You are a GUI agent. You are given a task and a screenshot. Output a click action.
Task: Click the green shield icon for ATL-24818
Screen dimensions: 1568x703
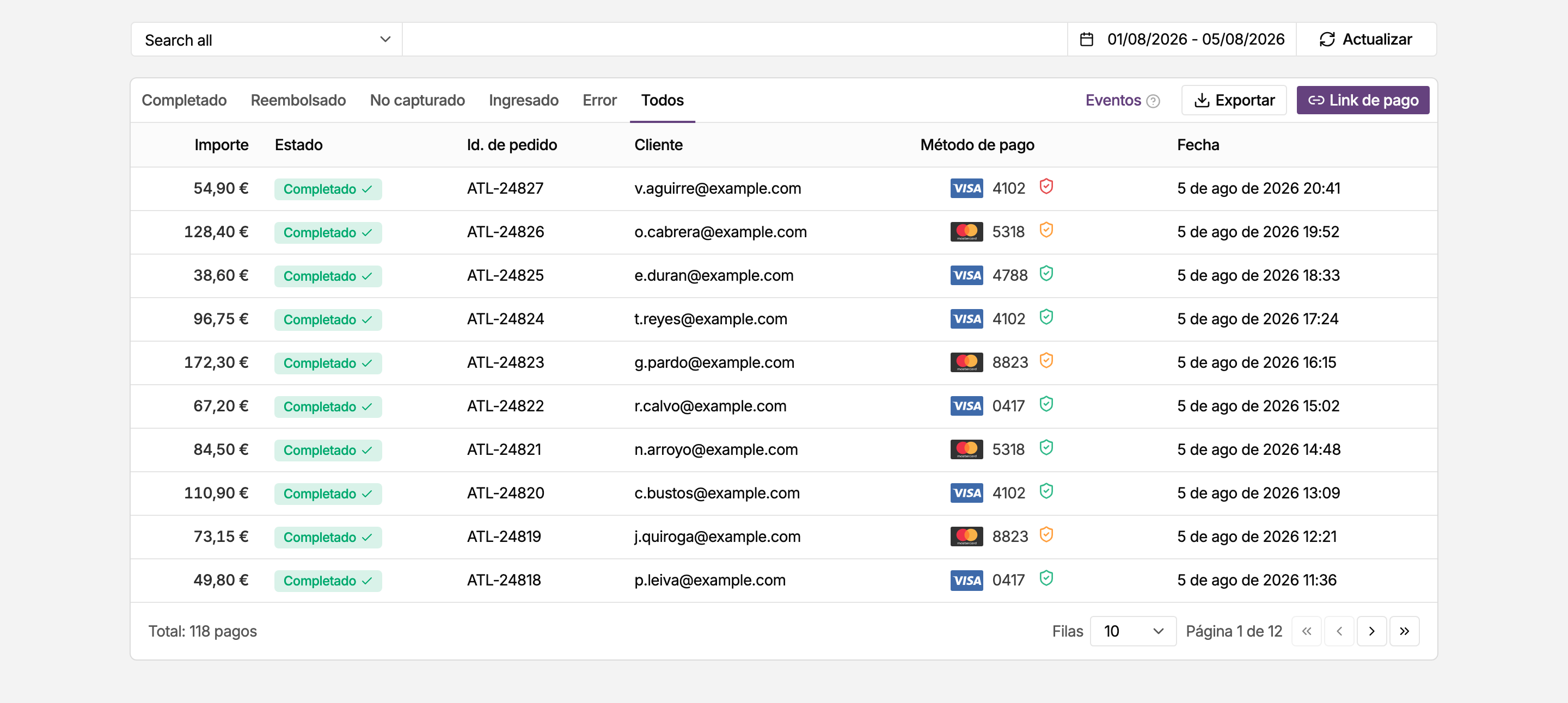[x=1046, y=578]
